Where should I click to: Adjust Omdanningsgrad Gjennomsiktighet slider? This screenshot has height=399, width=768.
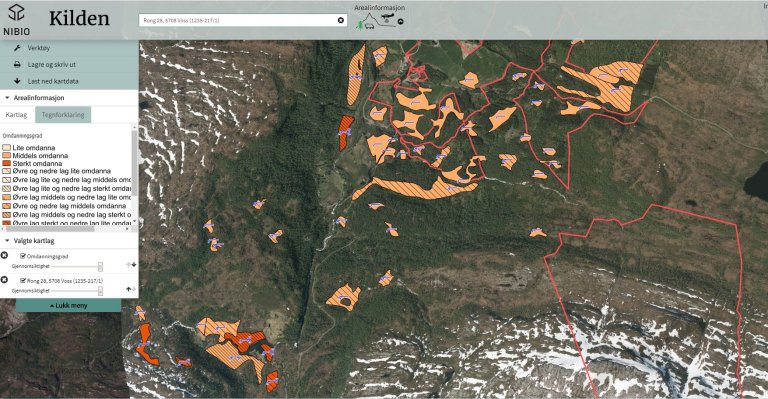click(x=100, y=266)
